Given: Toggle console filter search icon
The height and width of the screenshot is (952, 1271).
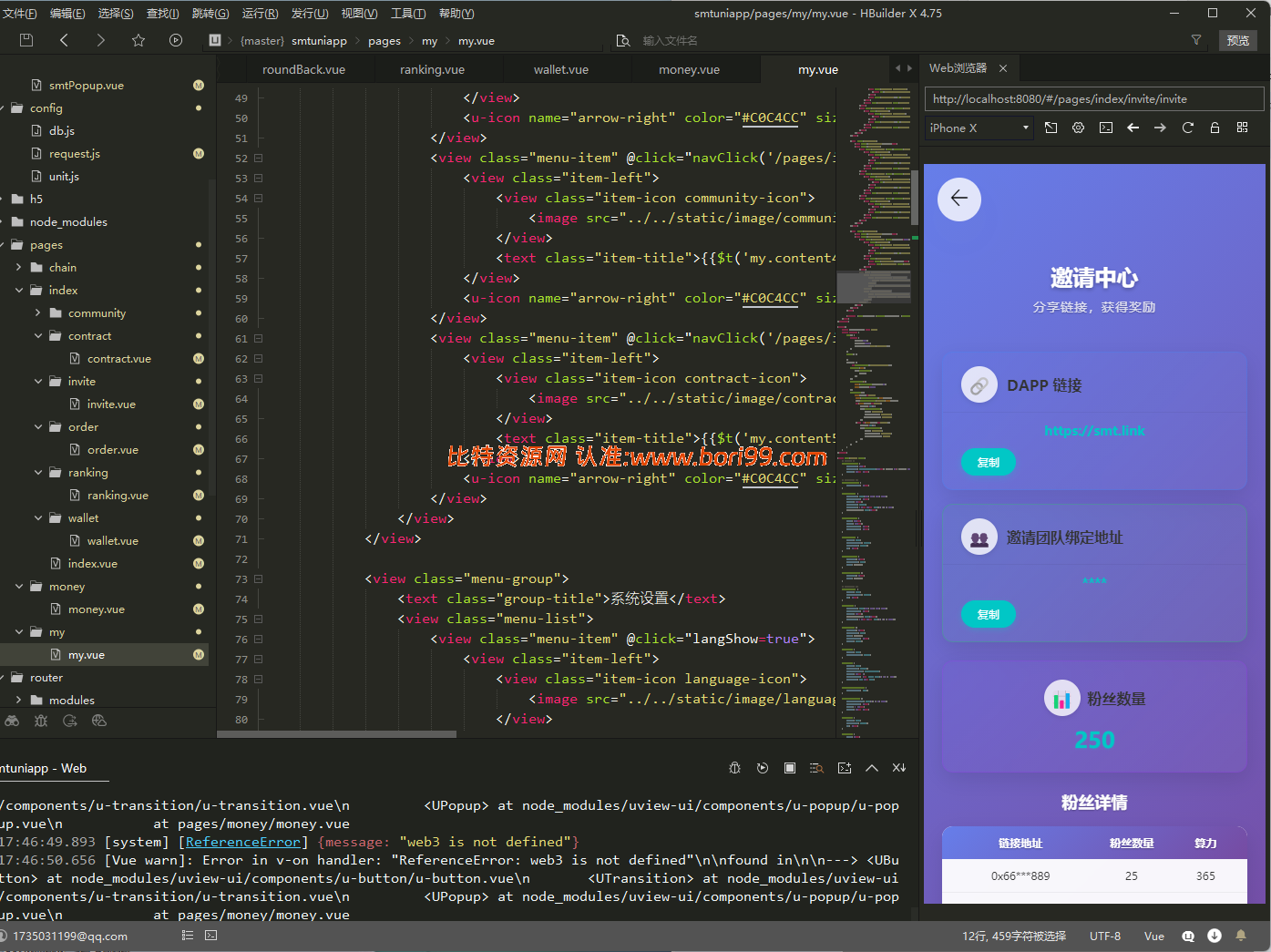Looking at the screenshot, I should pyautogui.click(x=817, y=768).
